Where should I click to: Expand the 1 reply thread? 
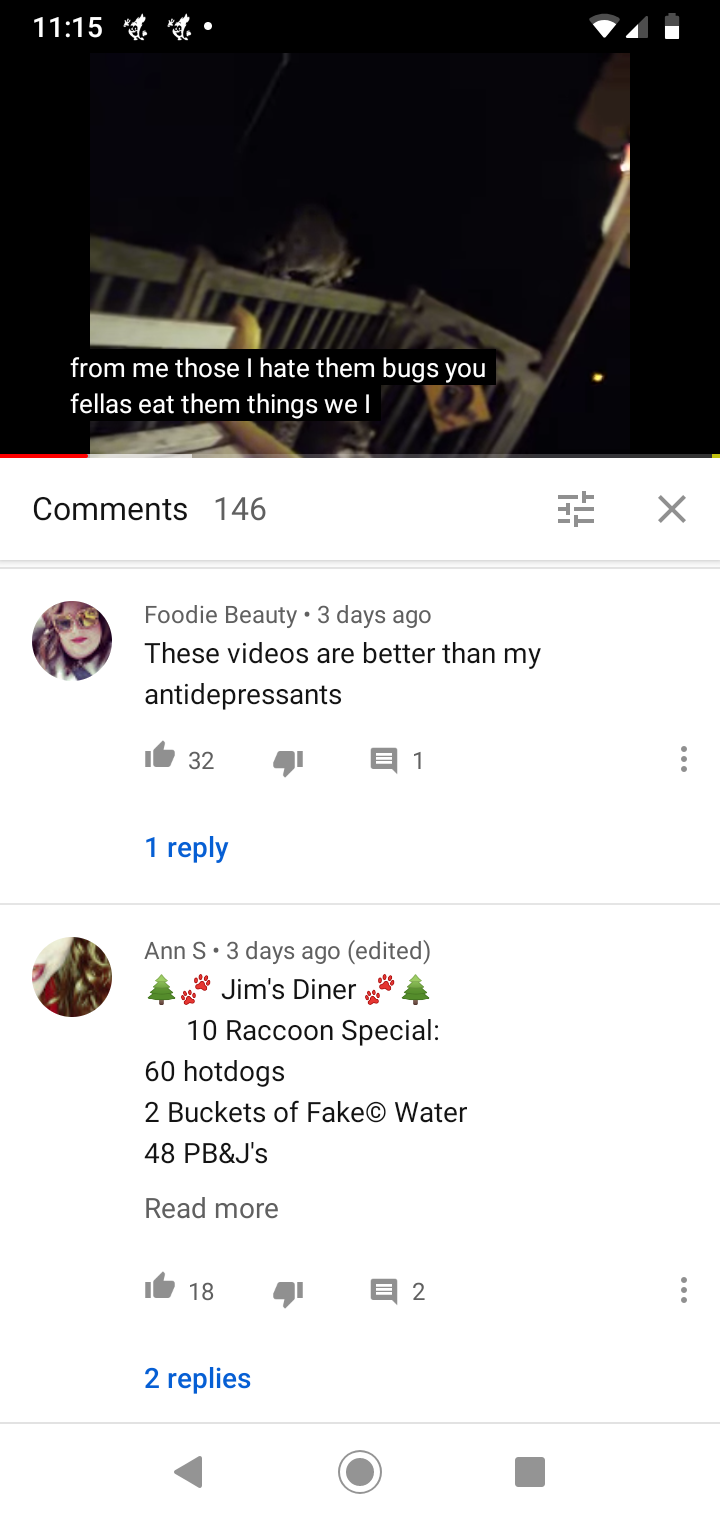[187, 847]
